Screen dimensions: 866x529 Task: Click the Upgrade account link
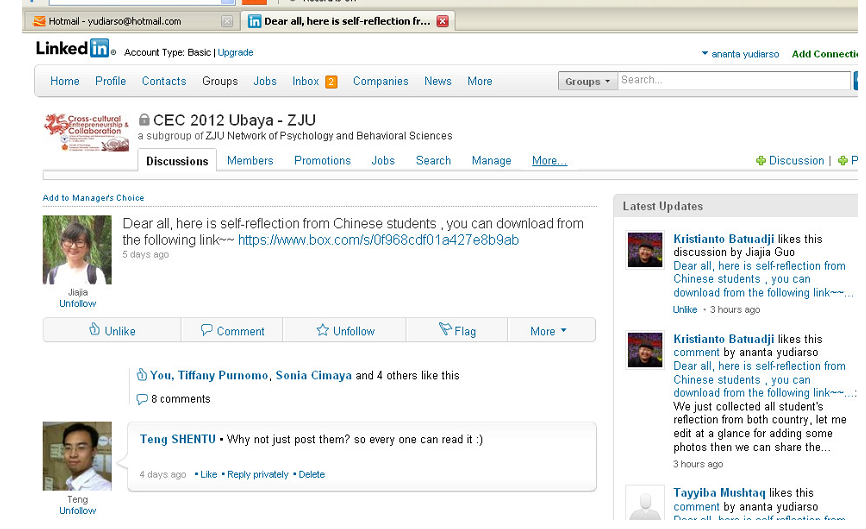point(235,52)
